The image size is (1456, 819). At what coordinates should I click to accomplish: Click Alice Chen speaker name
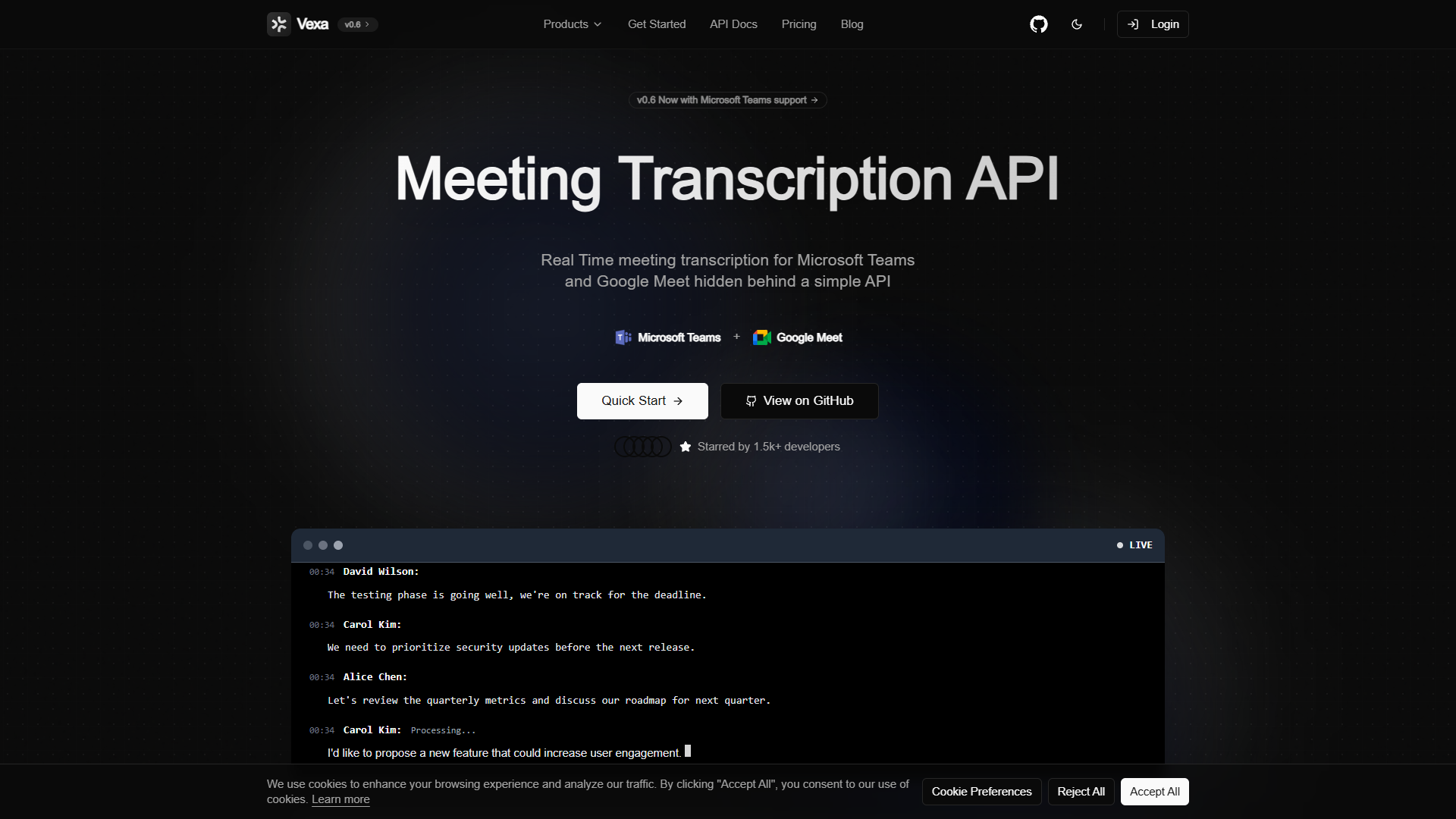[x=375, y=677]
